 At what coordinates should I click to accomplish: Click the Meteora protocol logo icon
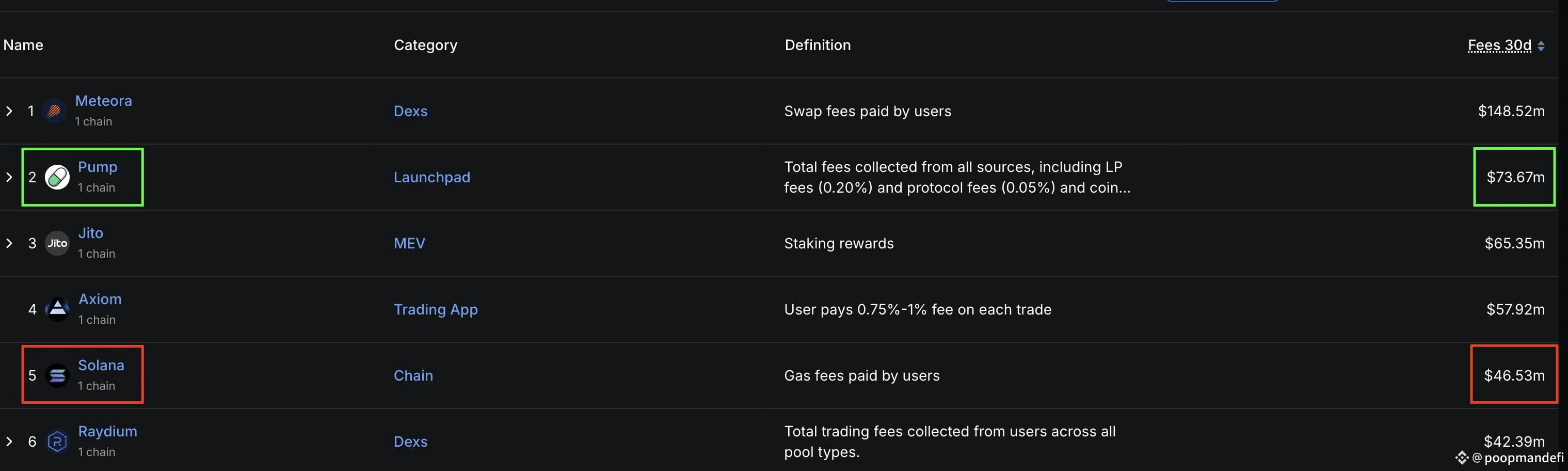coord(54,111)
